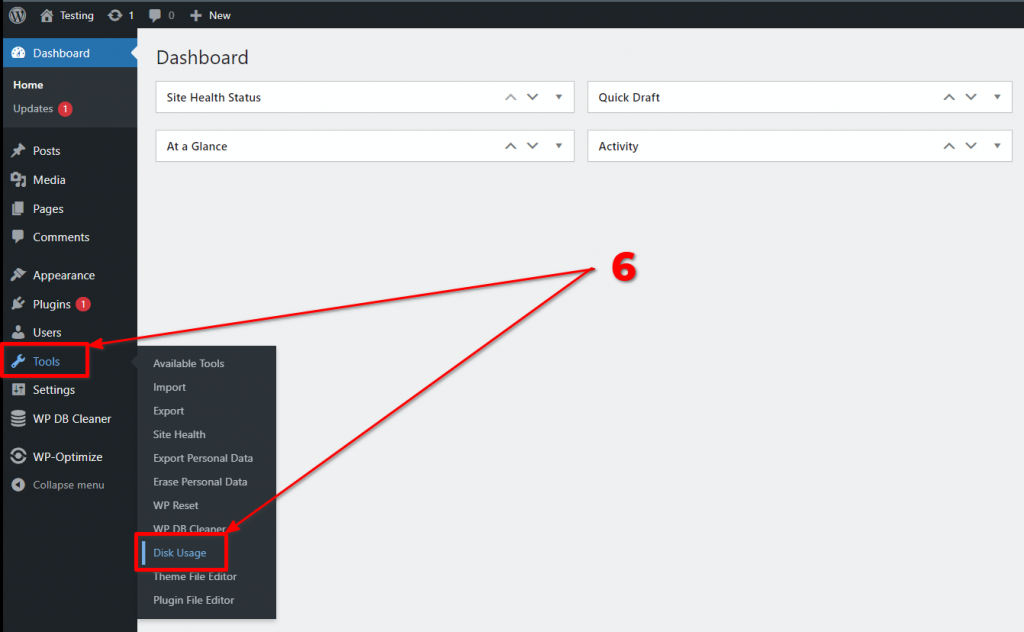This screenshot has height=632, width=1024.
Task: Toggle the At a Glance panel
Action: [x=559, y=146]
